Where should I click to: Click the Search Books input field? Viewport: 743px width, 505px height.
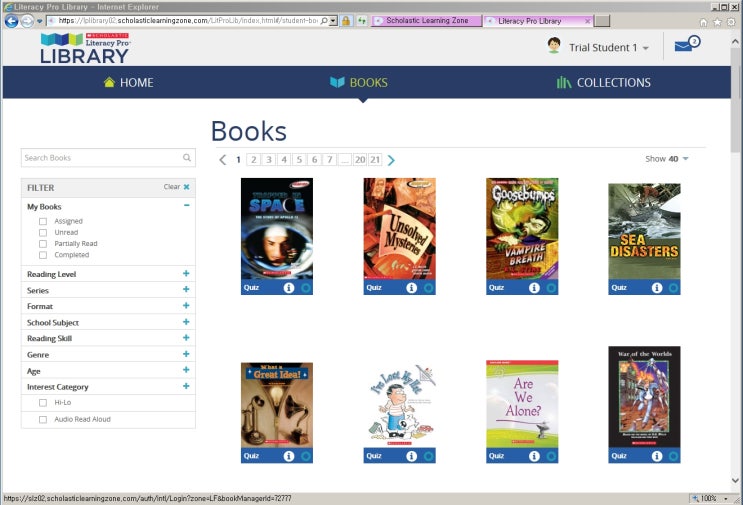point(108,158)
